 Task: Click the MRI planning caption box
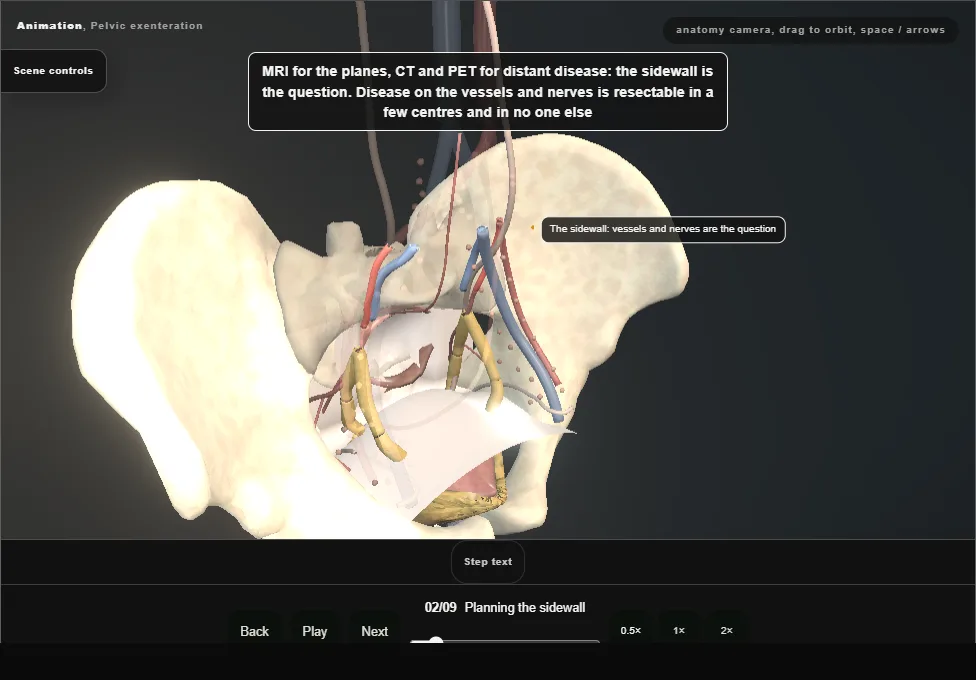(x=488, y=92)
